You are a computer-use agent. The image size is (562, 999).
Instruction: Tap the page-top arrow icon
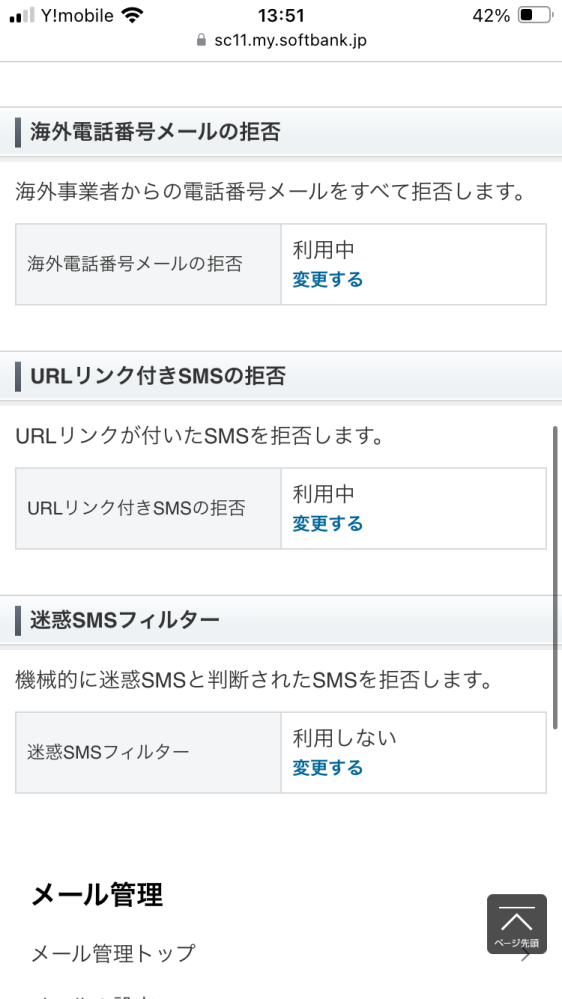point(517,924)
